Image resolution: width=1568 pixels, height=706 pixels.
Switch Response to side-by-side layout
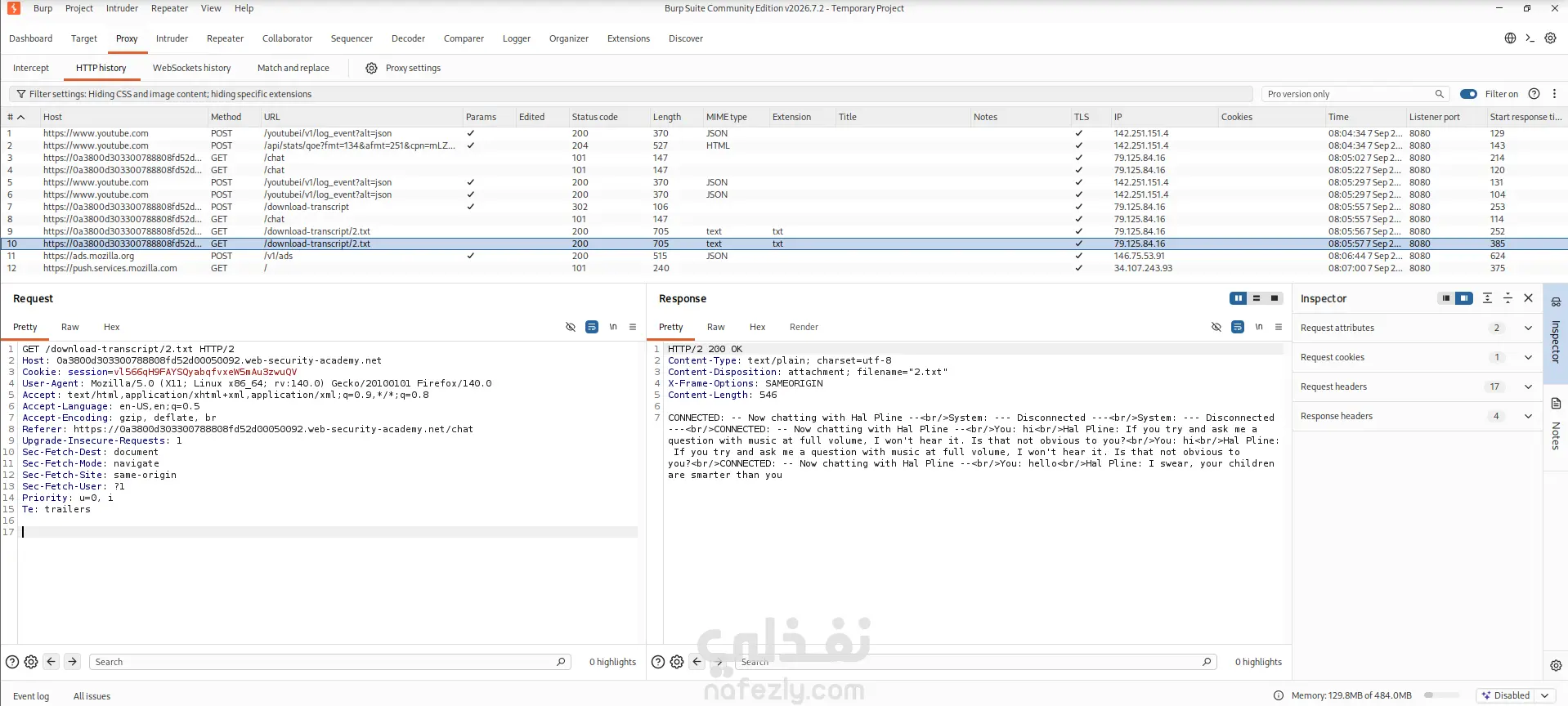coord(1239,298)
